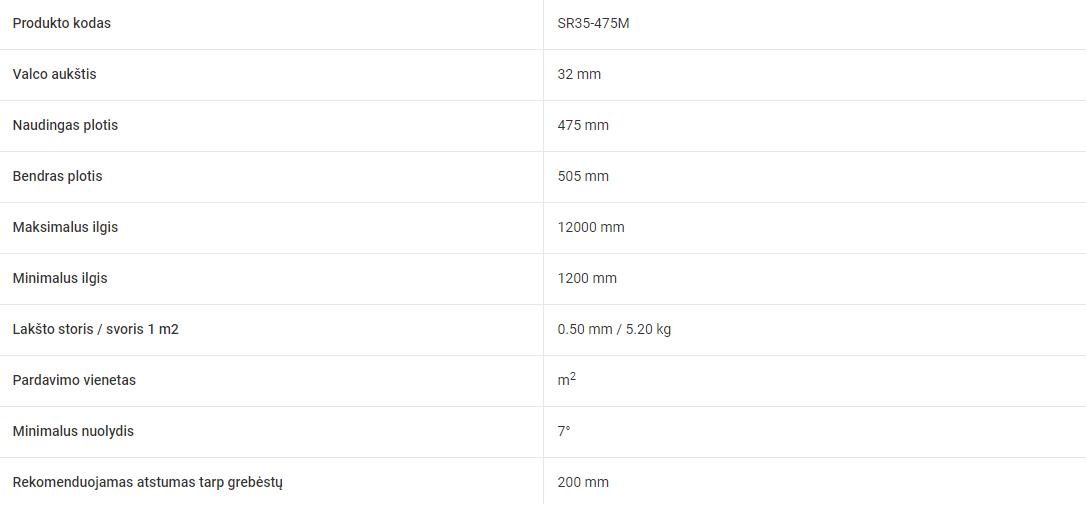Click the m² sales unit value
The height and width of the screenshot is (505, 1086).
(567, 379)
